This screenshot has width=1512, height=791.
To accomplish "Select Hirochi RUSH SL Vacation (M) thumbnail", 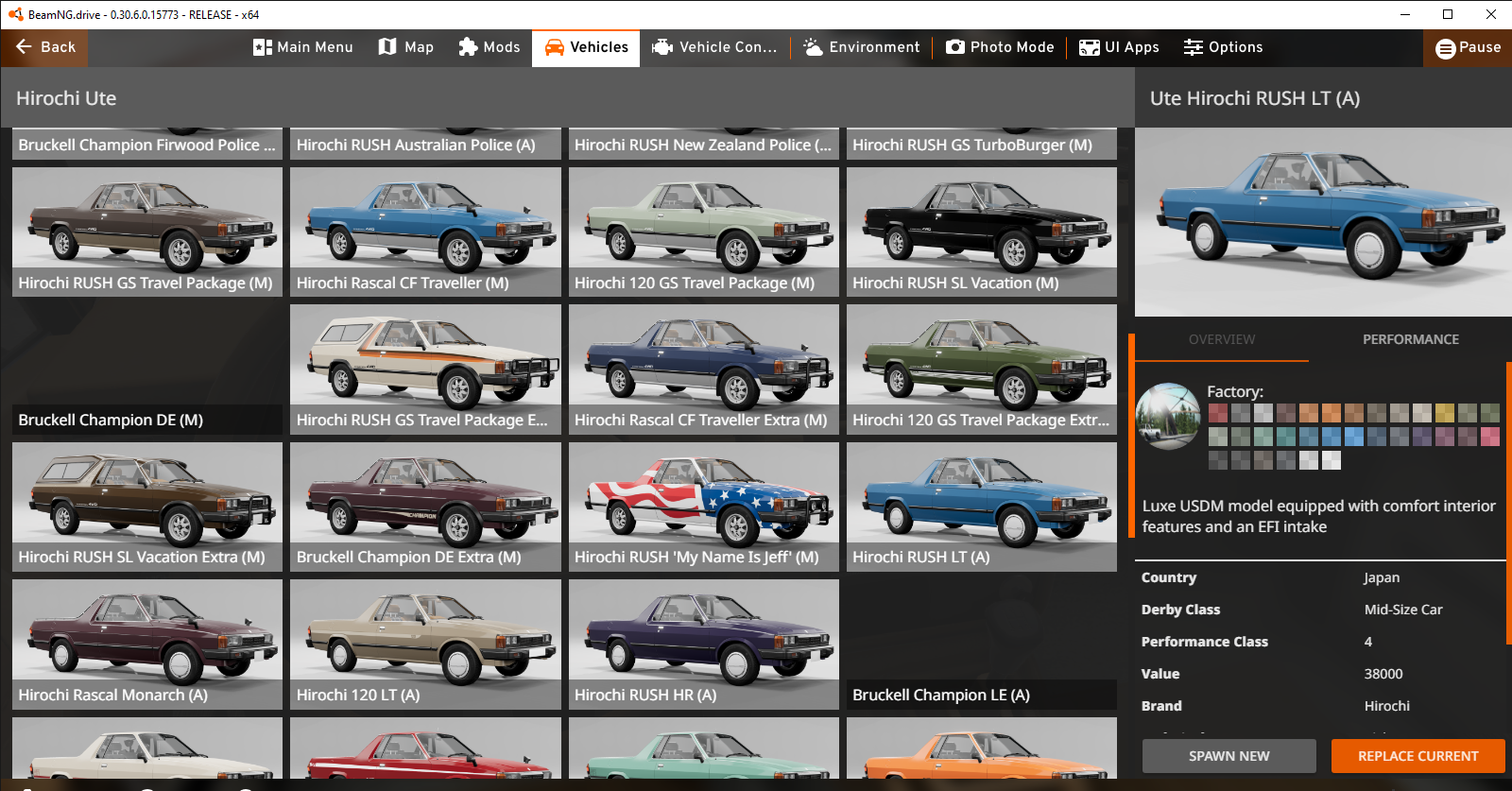I will [x=982, y=232].
